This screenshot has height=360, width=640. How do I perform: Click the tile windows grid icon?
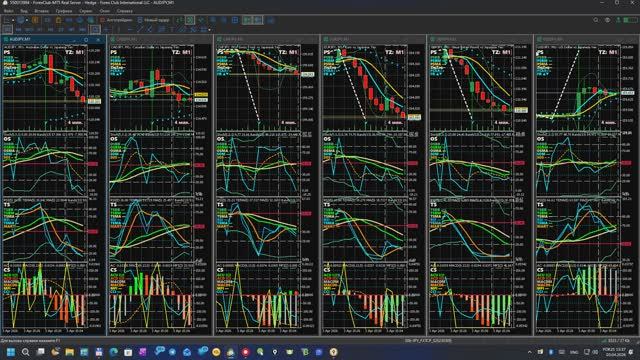[x=235, y=20]
